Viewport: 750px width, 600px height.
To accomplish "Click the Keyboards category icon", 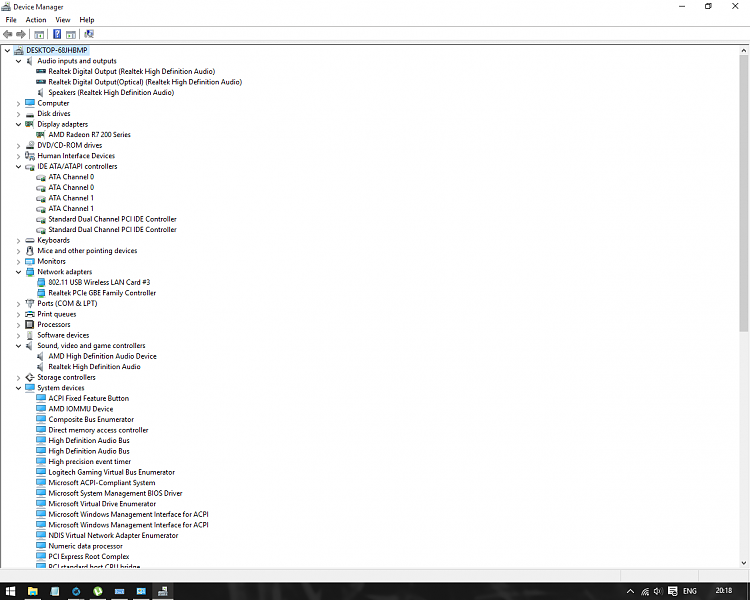I will pos(30,240).
